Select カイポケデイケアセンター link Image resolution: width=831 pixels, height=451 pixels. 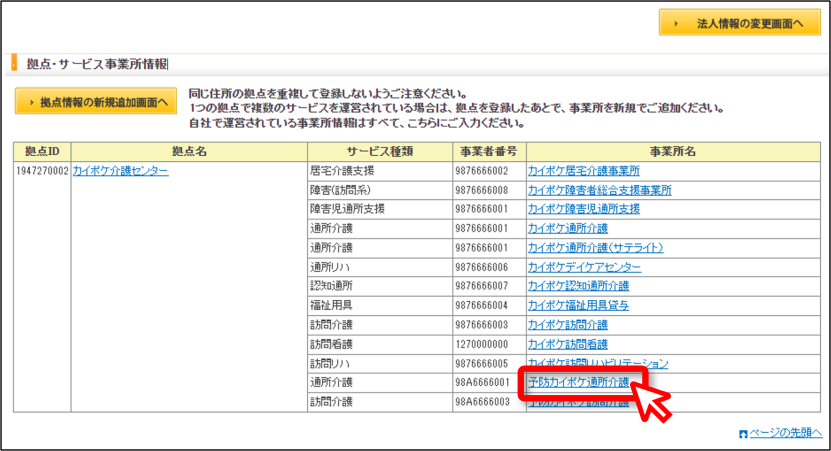pos(584,267)
